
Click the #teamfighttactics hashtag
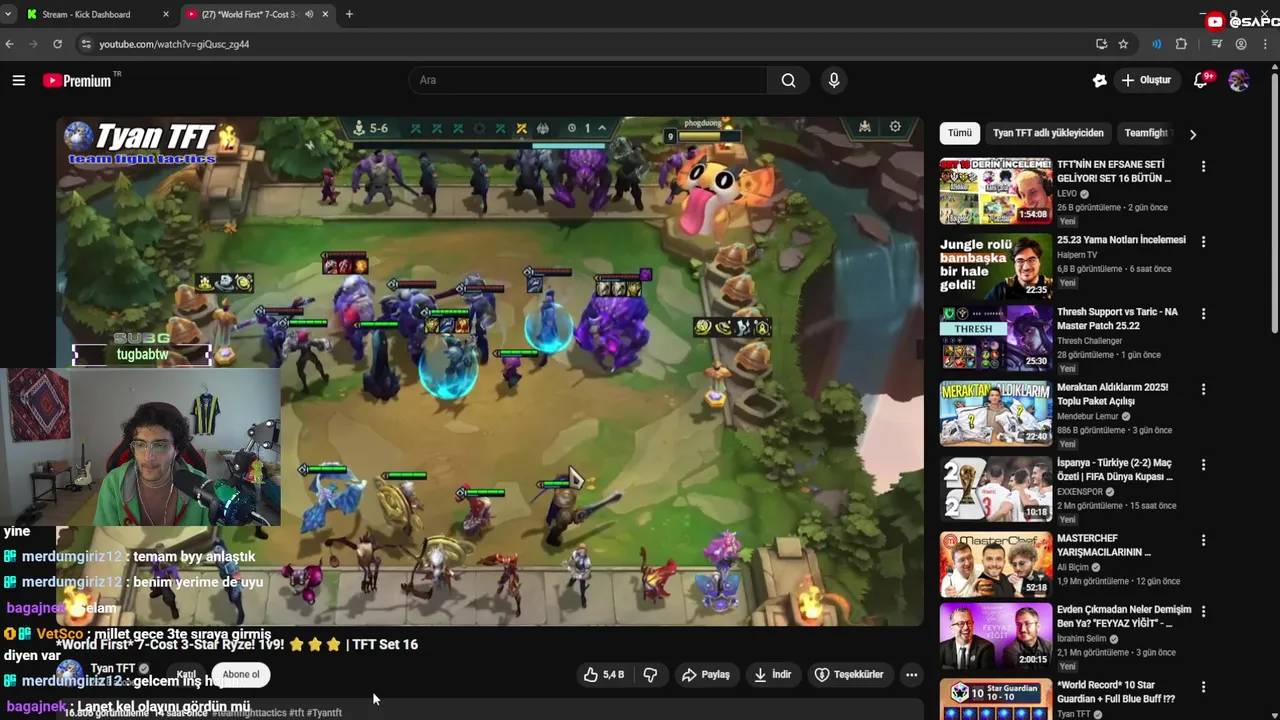(x=250, y=713)
